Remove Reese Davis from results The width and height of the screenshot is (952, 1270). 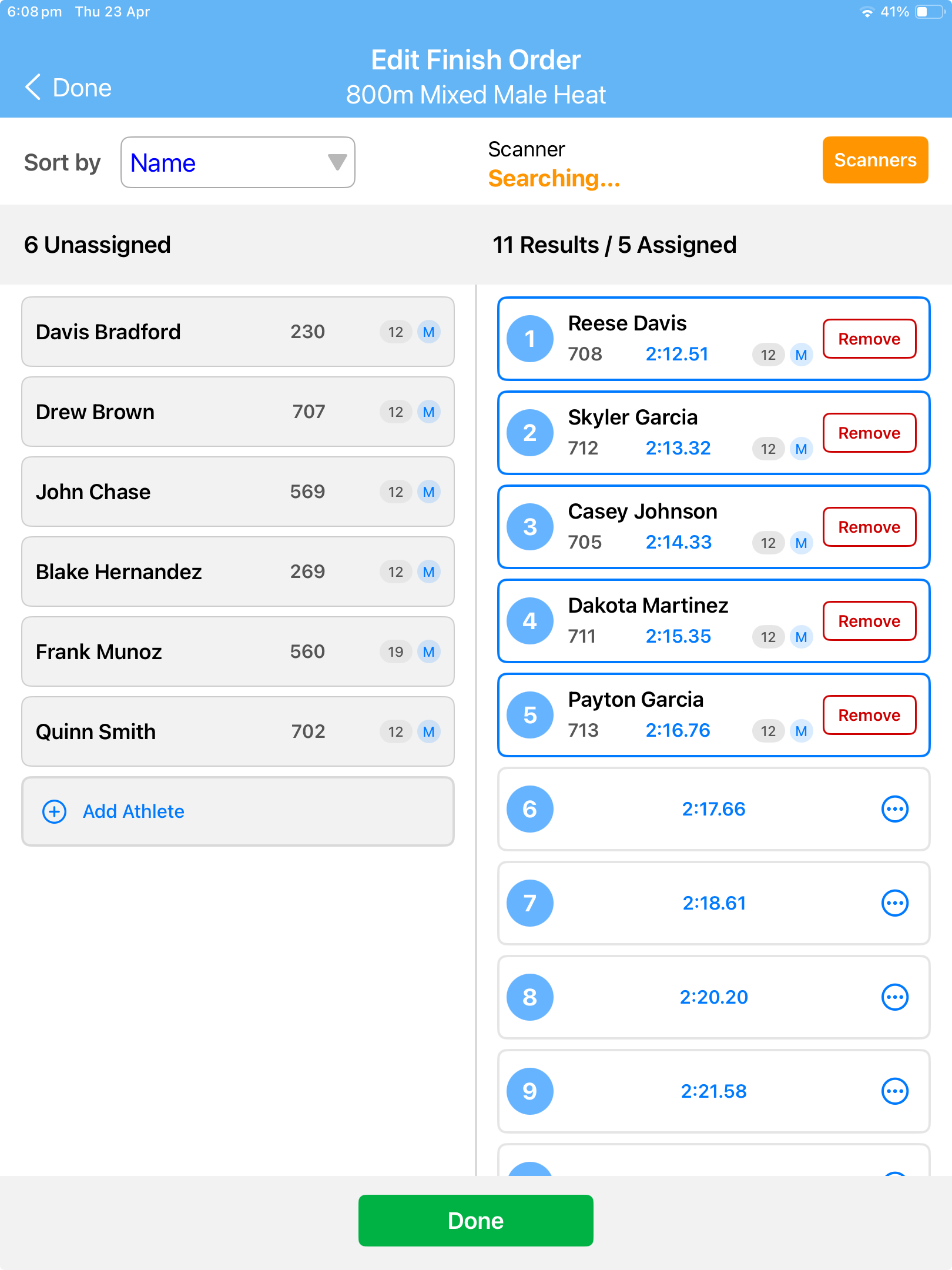pos(869,339)
